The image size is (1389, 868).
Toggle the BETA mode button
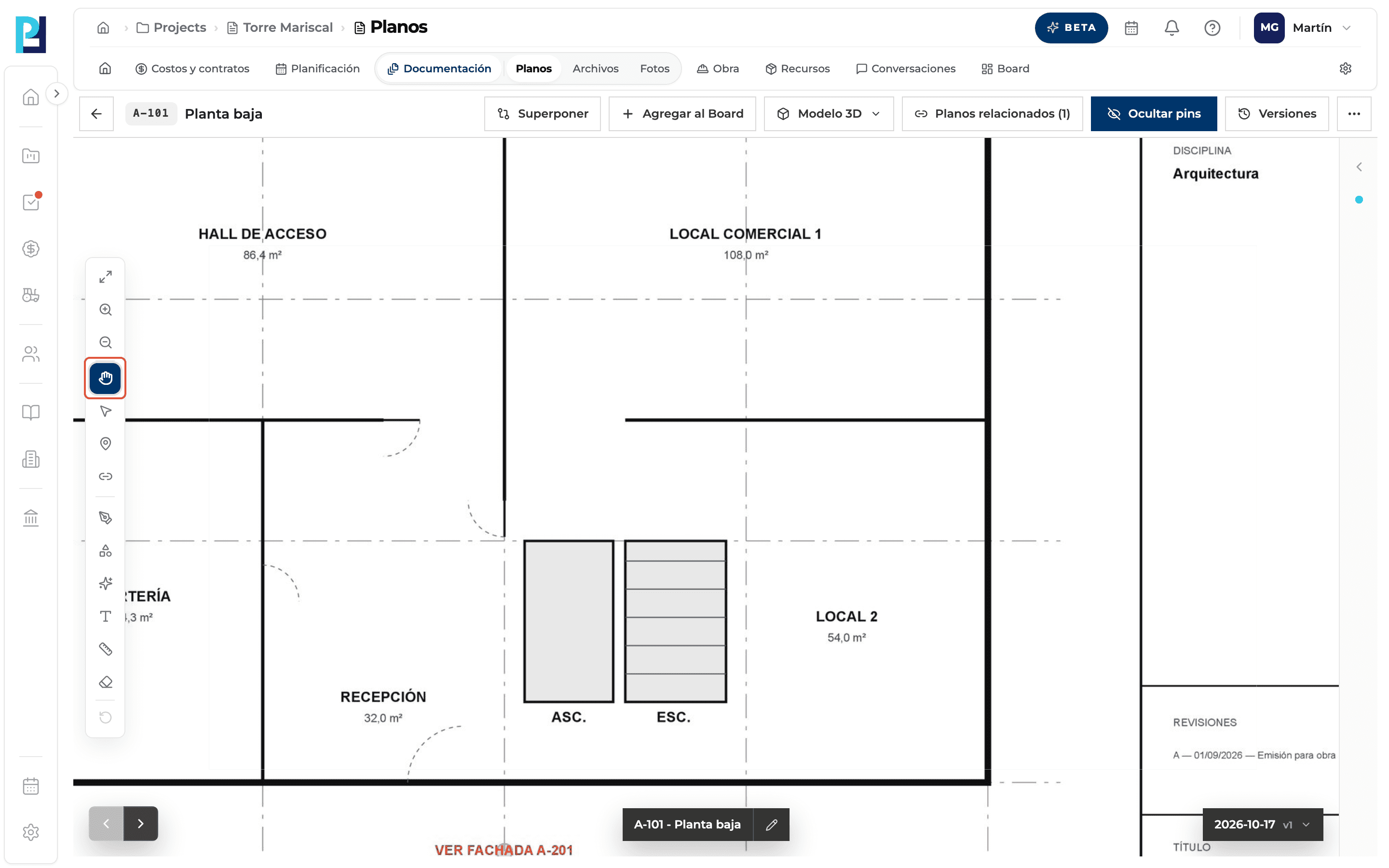(x=1071, y=27)
